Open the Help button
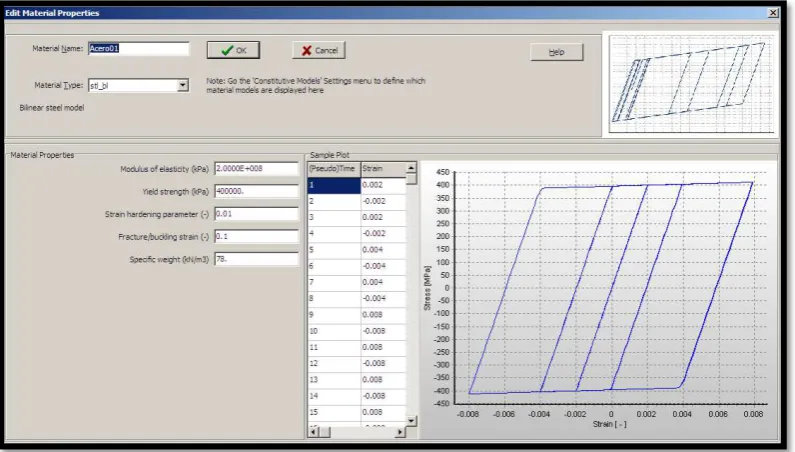This screenshot has height=452, width=795. click(x=557, y=52)
